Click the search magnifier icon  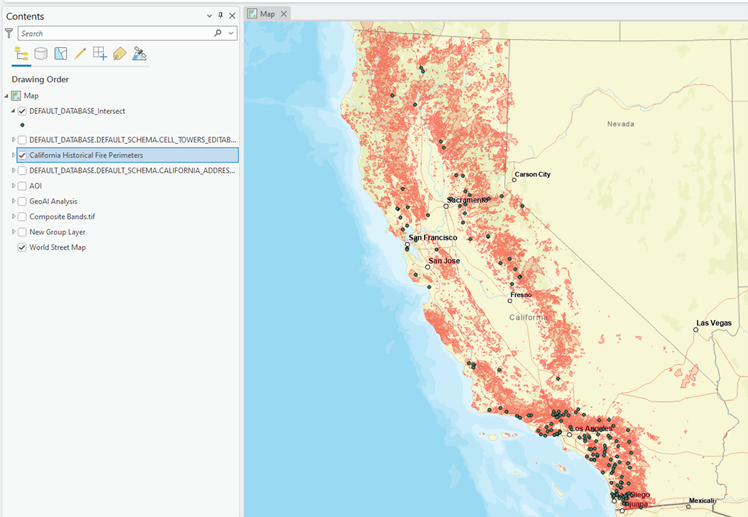pos(218,33)
